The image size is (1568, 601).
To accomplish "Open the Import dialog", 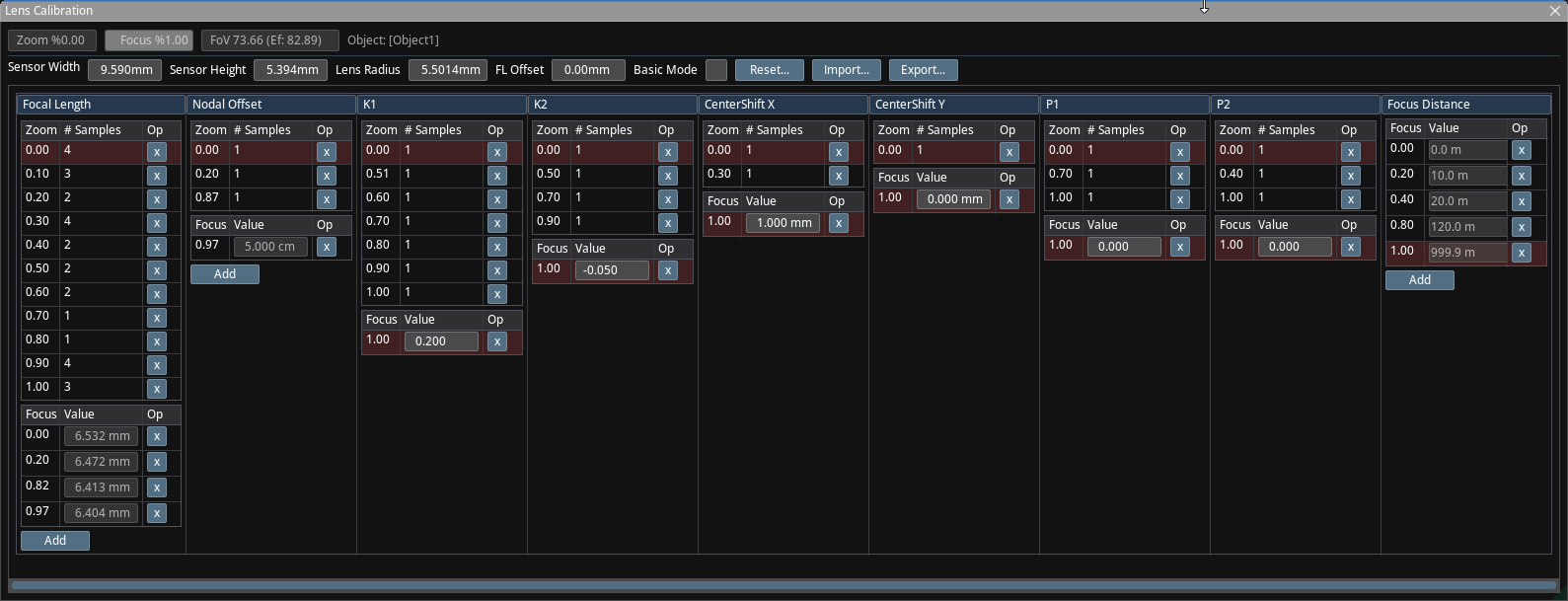I will 846,70.
